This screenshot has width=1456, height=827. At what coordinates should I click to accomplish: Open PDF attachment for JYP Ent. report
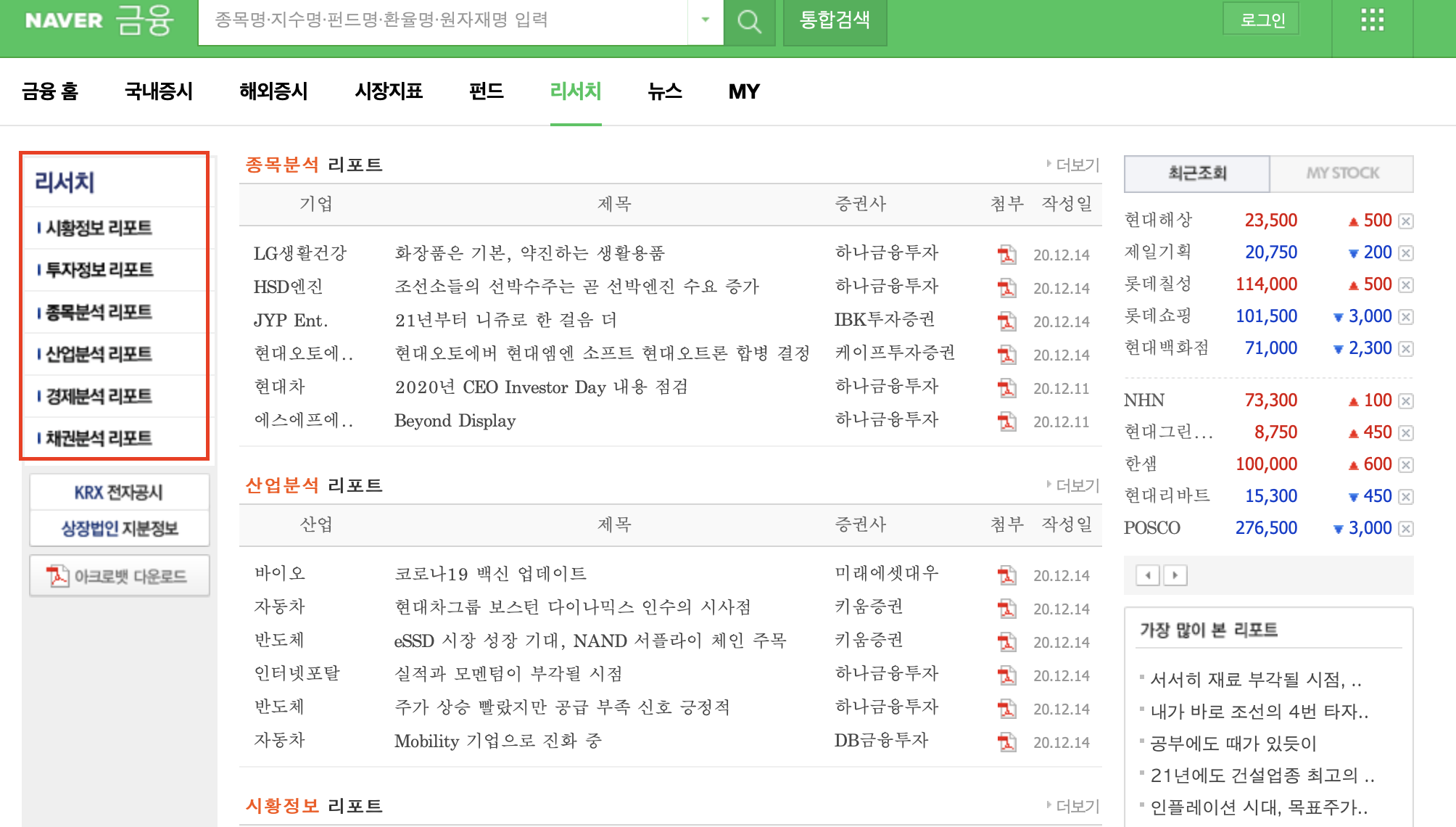[x=1006, y=321]
